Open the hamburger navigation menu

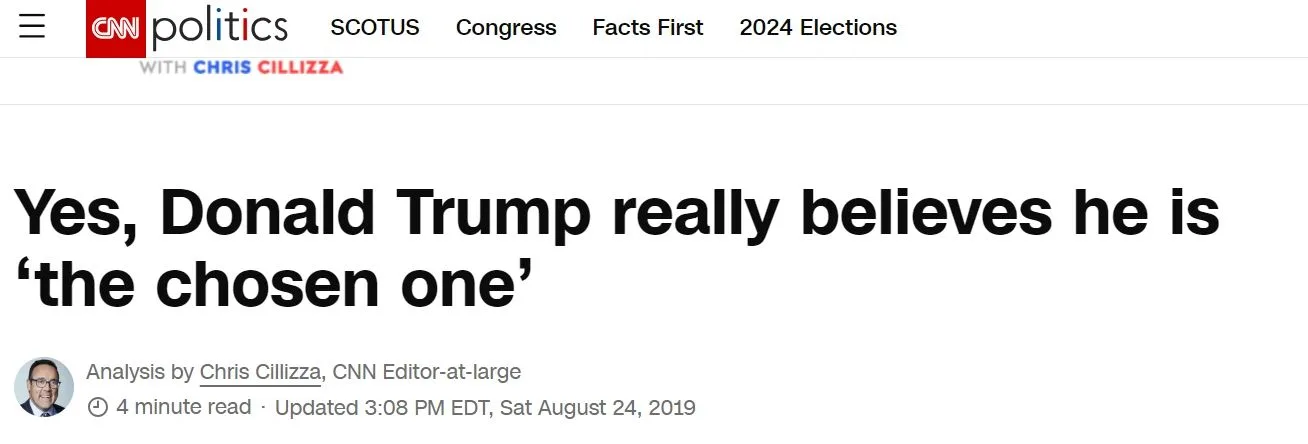(32, 28)
